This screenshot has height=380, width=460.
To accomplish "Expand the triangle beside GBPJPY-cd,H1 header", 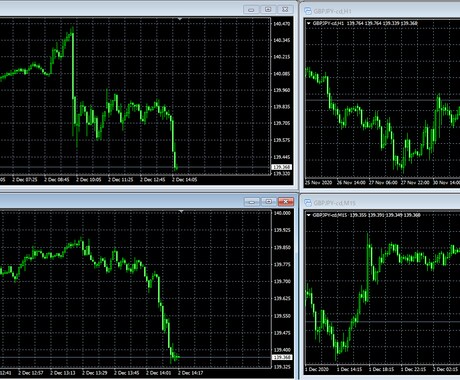I will 309,23.
